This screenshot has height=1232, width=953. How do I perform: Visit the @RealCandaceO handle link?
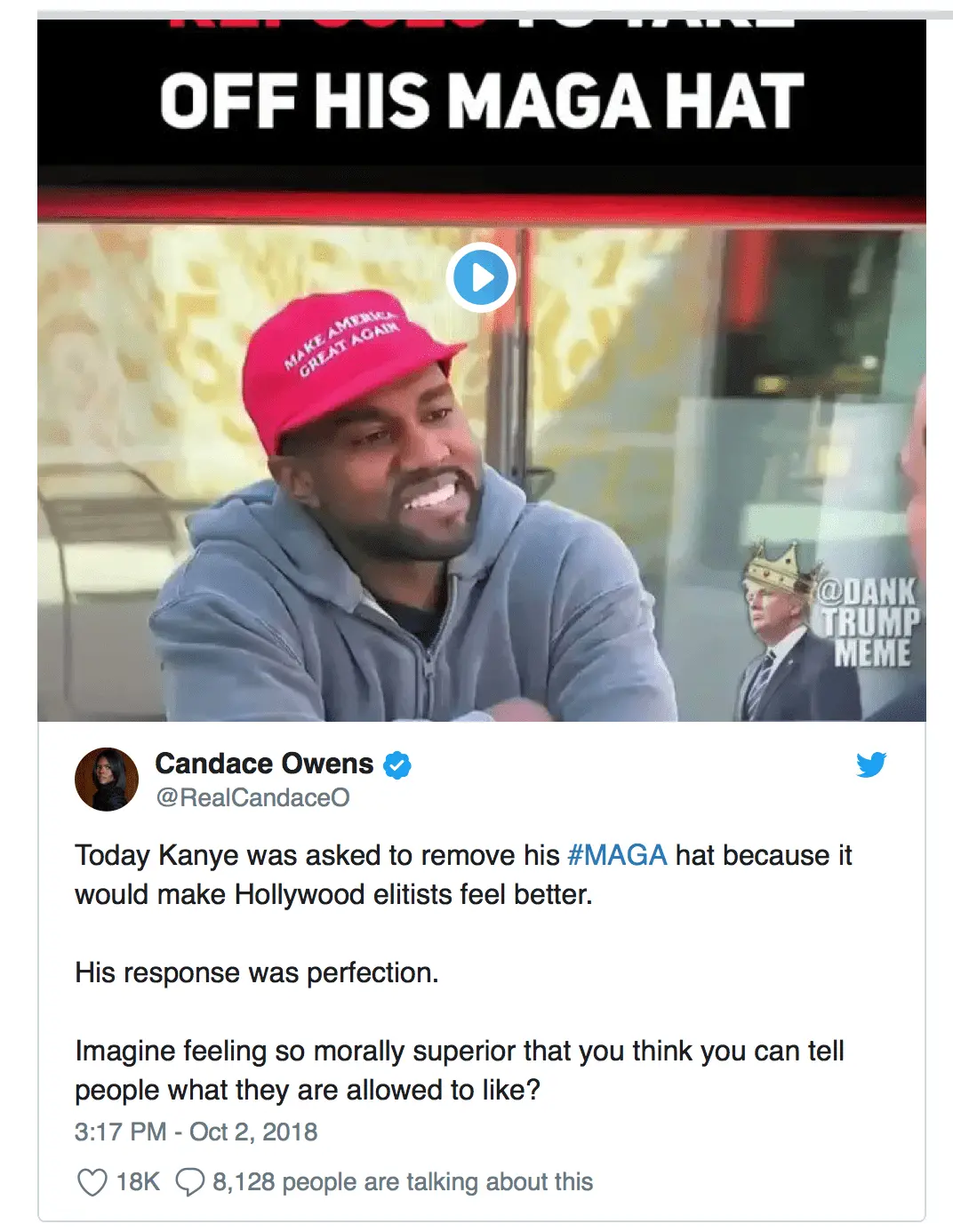pos(252,797)
